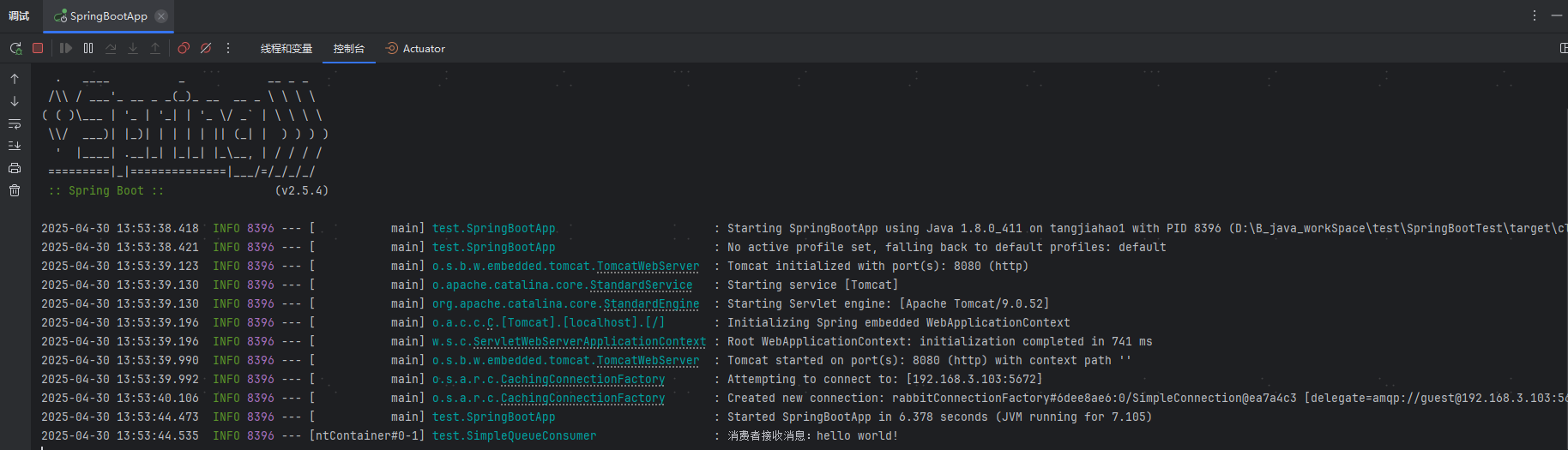
Task: Click the timestamp 2025-04-30 13:53:38.418
Action: tap(119, 229)
